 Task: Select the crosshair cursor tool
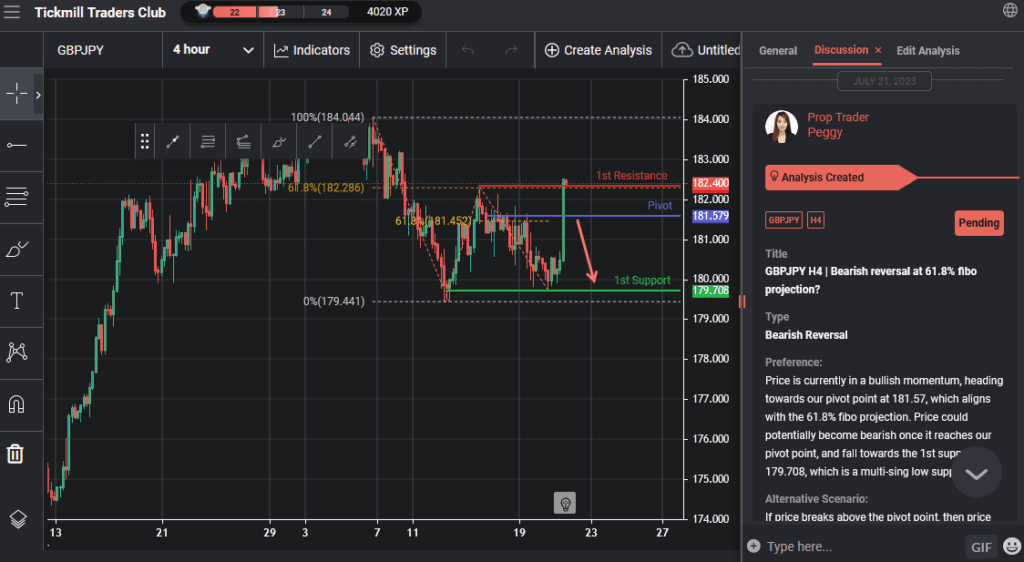pos(16,94)
